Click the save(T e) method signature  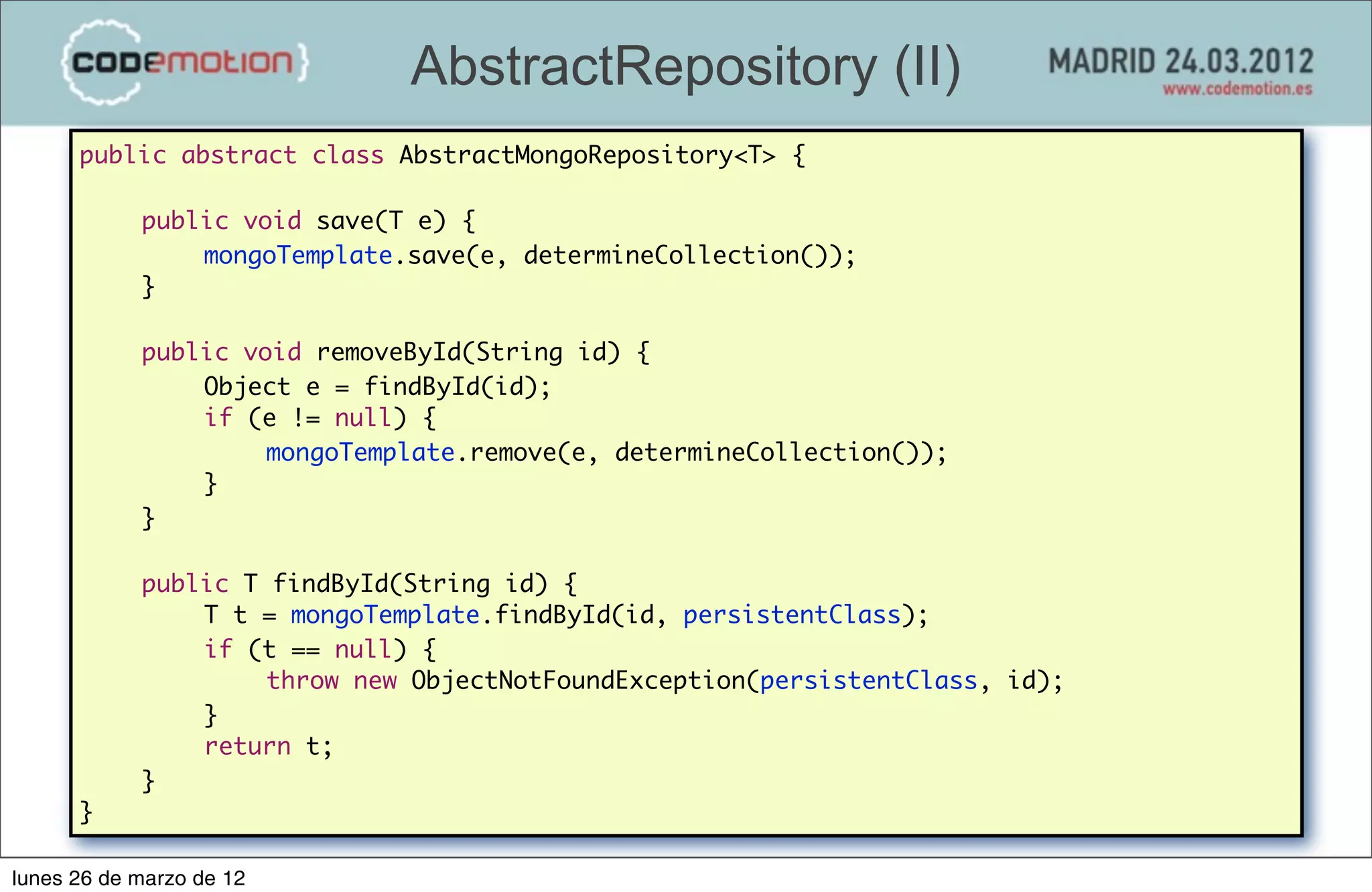click(381, 221)
